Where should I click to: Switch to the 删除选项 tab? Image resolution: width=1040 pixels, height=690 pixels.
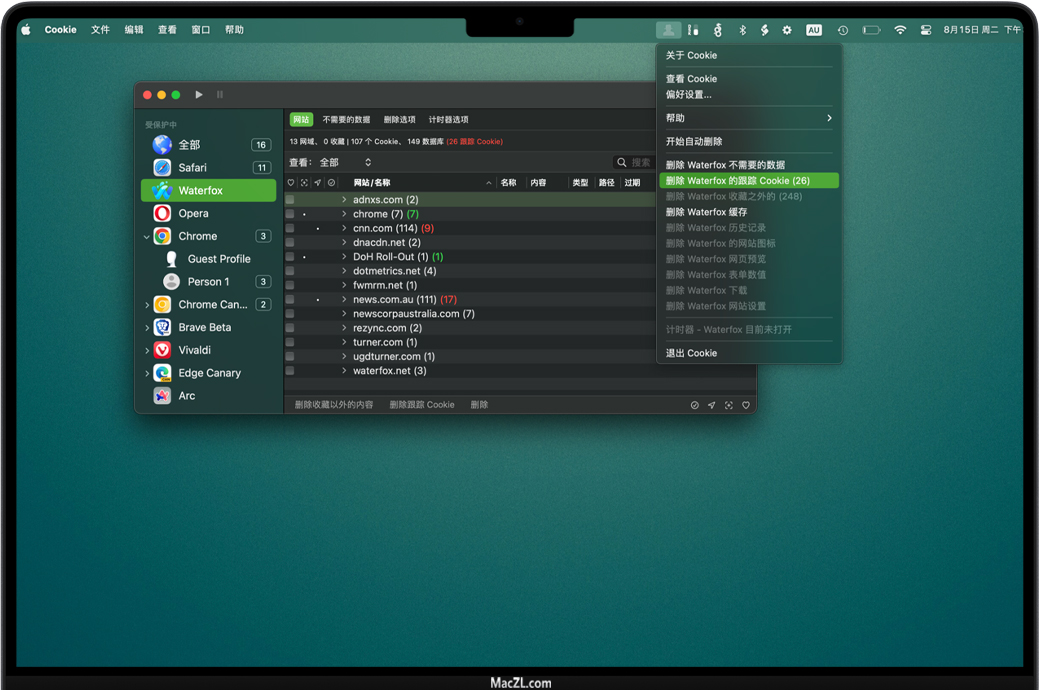pyautogui.click(x=399, y=119)
